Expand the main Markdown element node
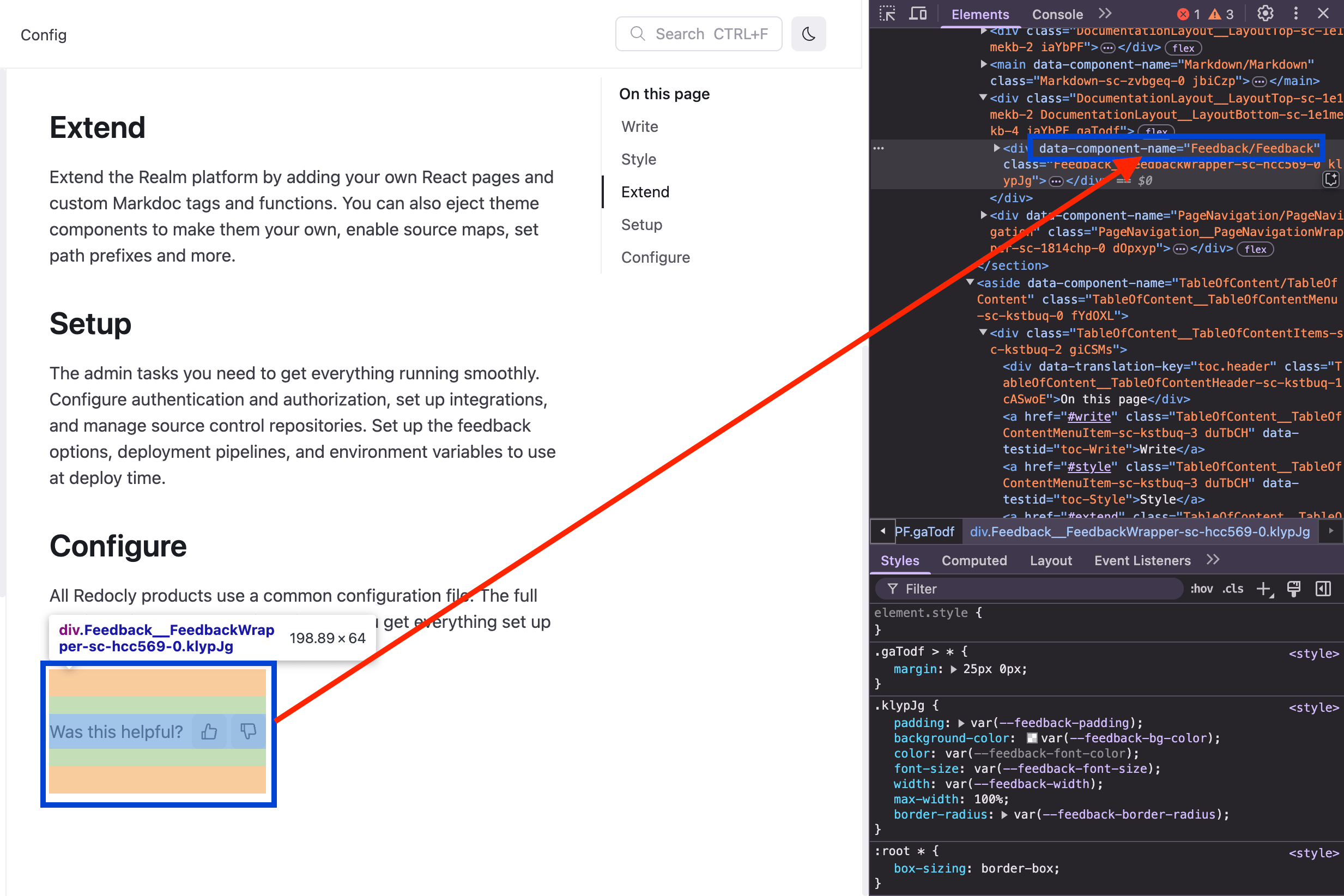Image resolution: width=1344 pixels, height=896 pixels. pos(983,64)
